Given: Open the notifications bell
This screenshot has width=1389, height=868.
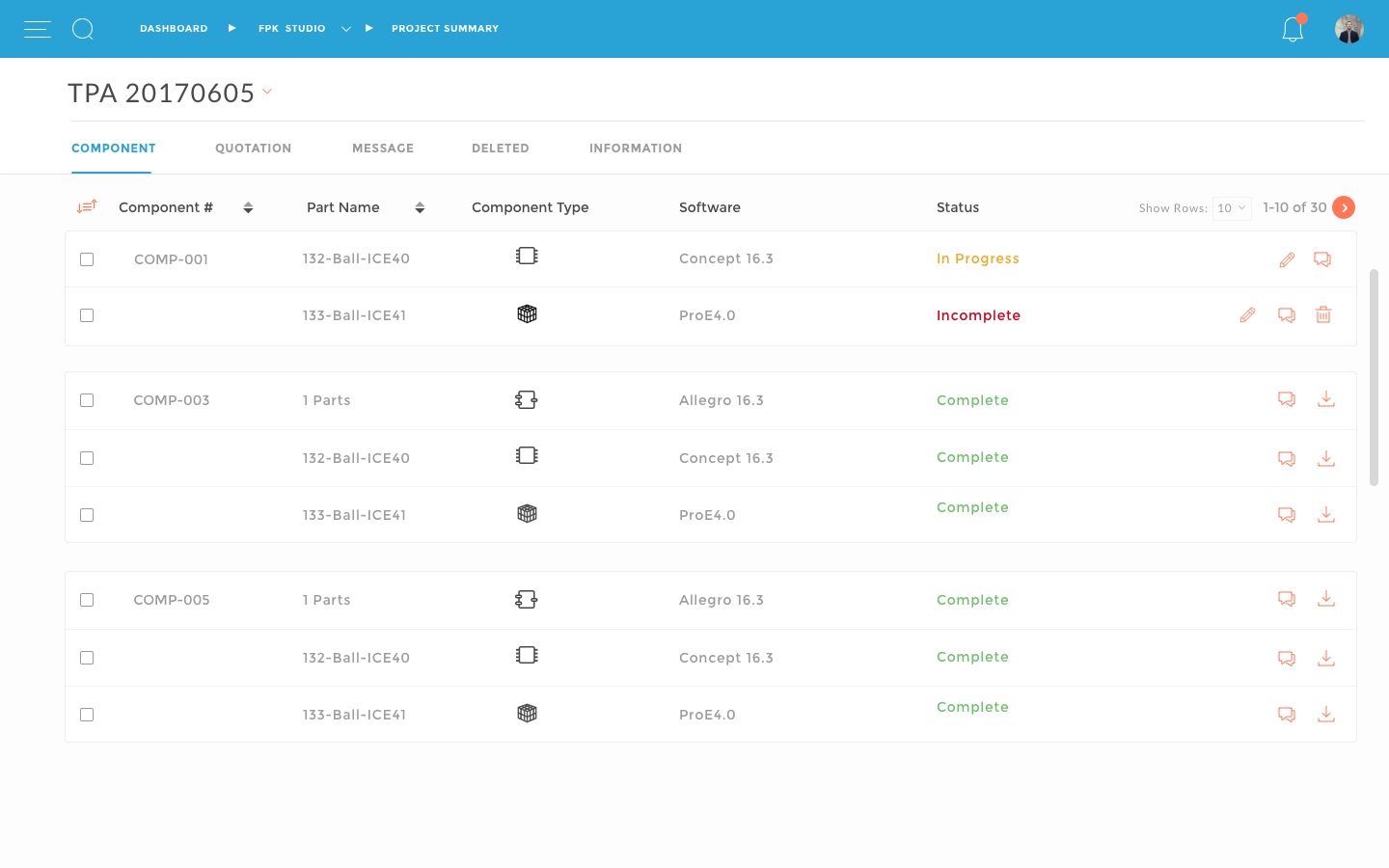Looking at the screenshot, I should pos(1293,30).
